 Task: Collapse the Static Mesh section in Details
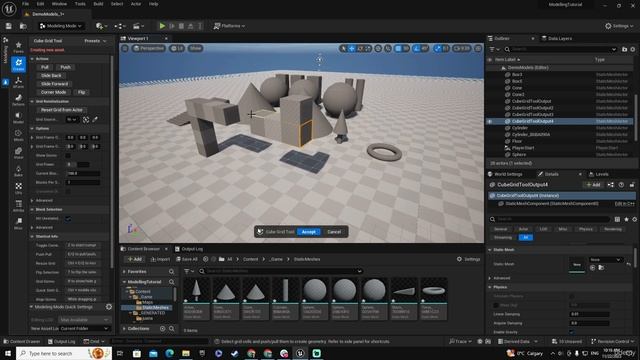click(x=490, y=249)
